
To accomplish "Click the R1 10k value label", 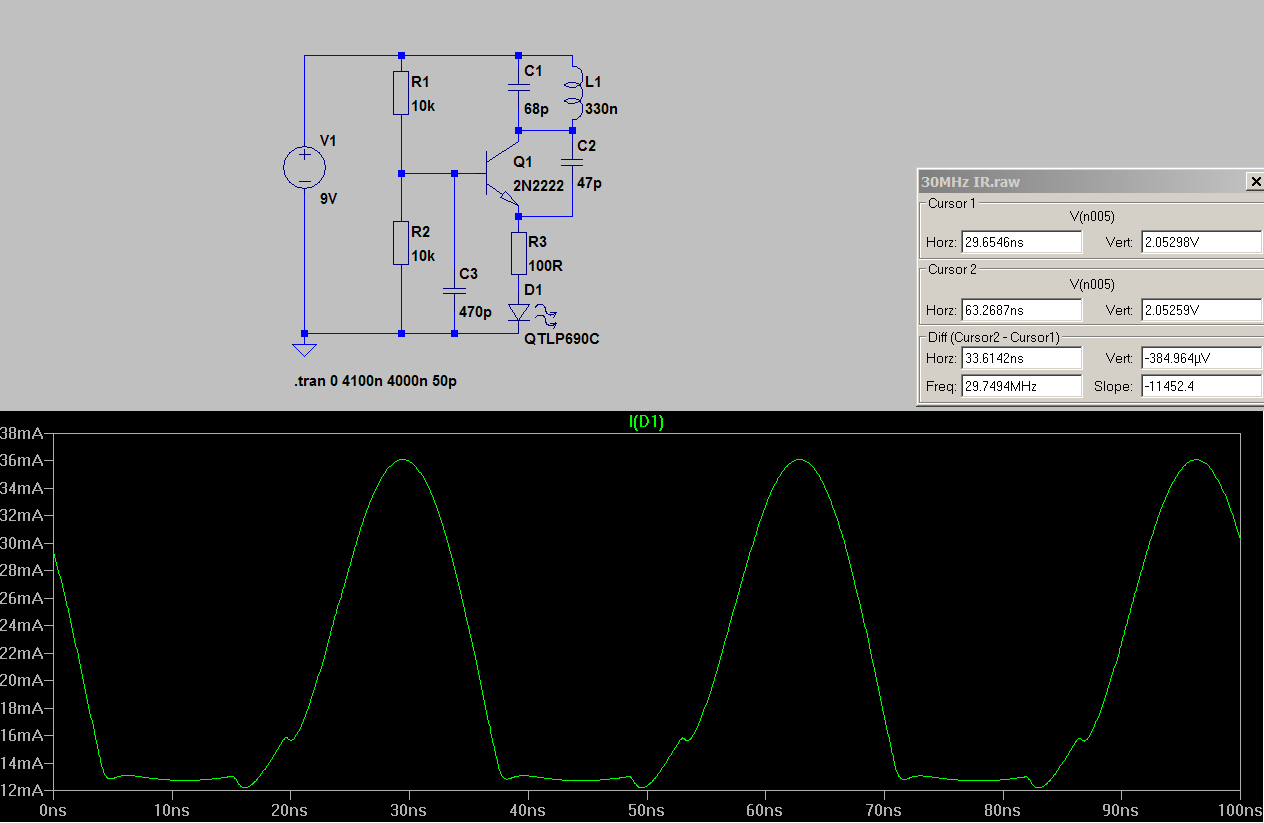I will (423, 106).
